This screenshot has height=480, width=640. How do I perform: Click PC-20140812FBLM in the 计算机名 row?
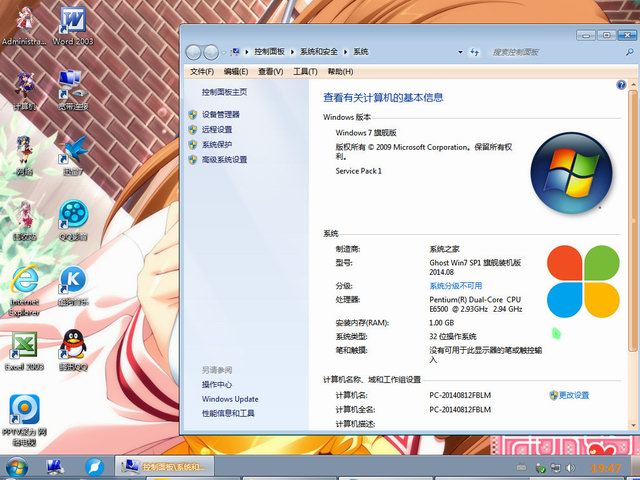pyautogui.click(x=460, y=395)
